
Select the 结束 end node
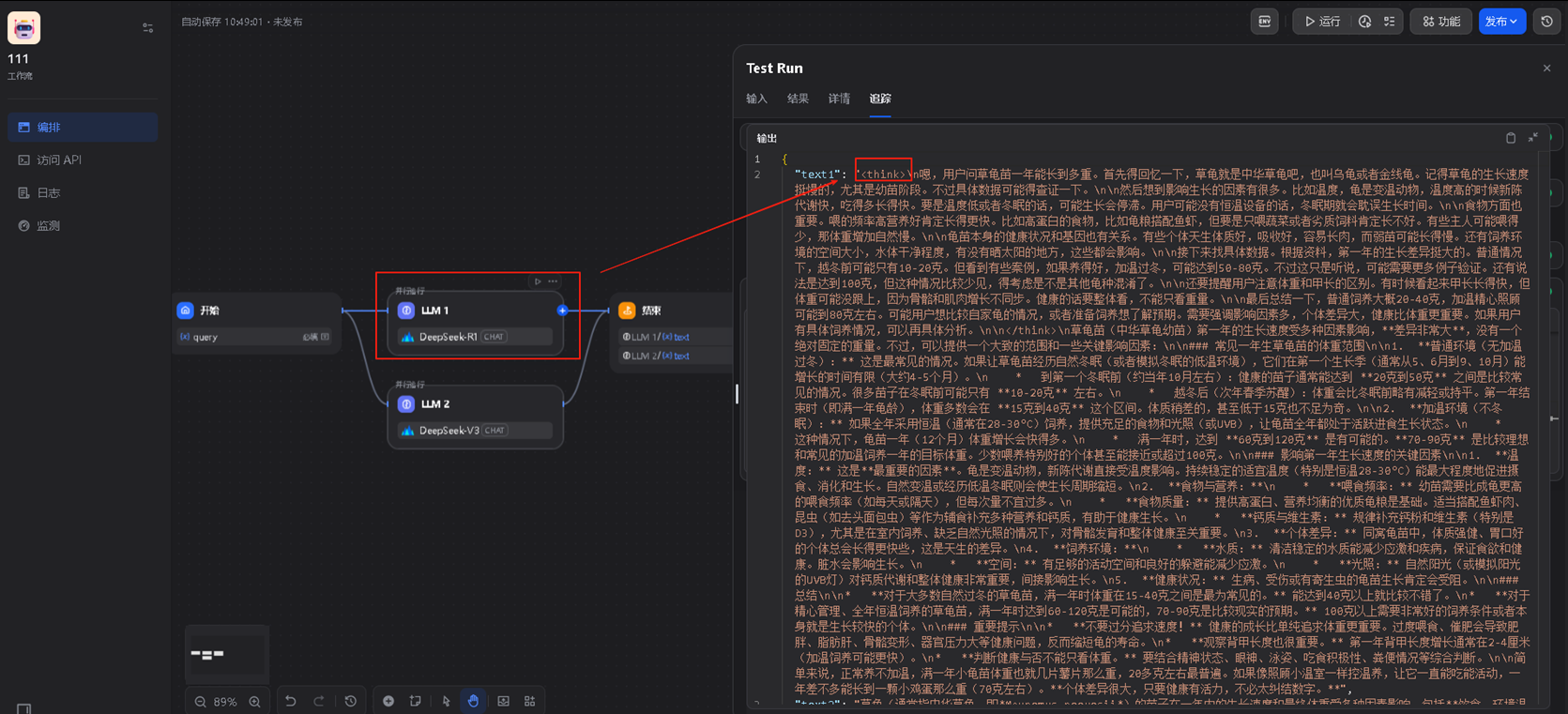672,333
